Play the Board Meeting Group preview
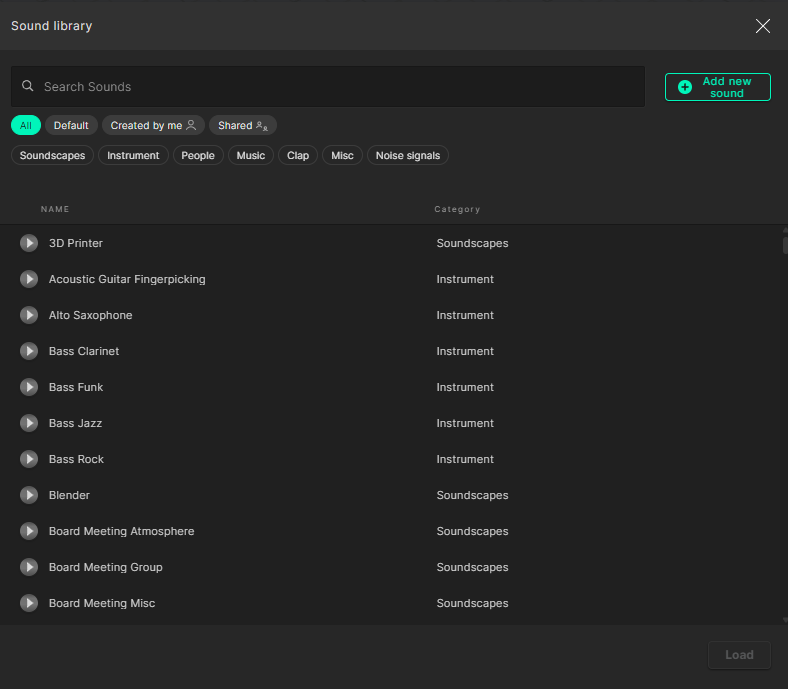Image resolution: width=788 pixels, height=689 pixels. coord(29,567)
